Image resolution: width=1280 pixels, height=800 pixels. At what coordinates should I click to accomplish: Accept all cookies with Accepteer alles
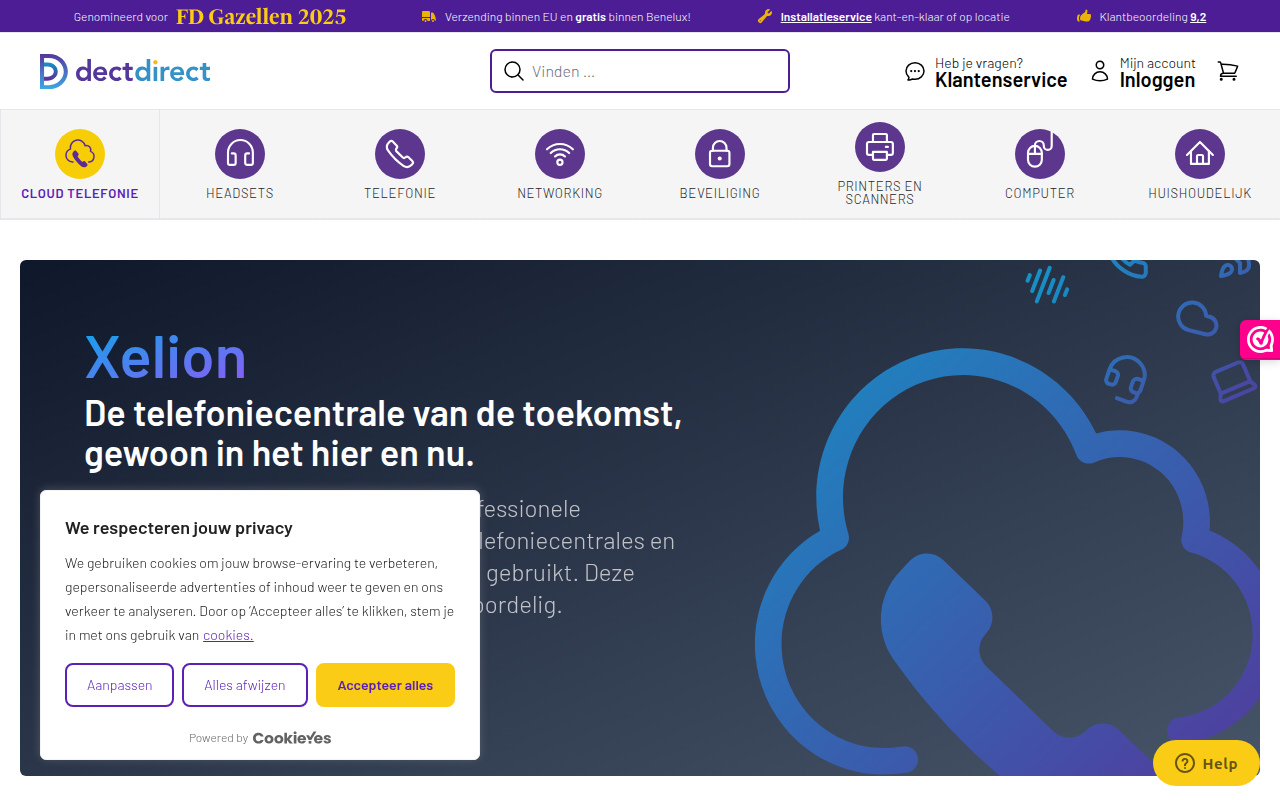[x=385, y=685]
